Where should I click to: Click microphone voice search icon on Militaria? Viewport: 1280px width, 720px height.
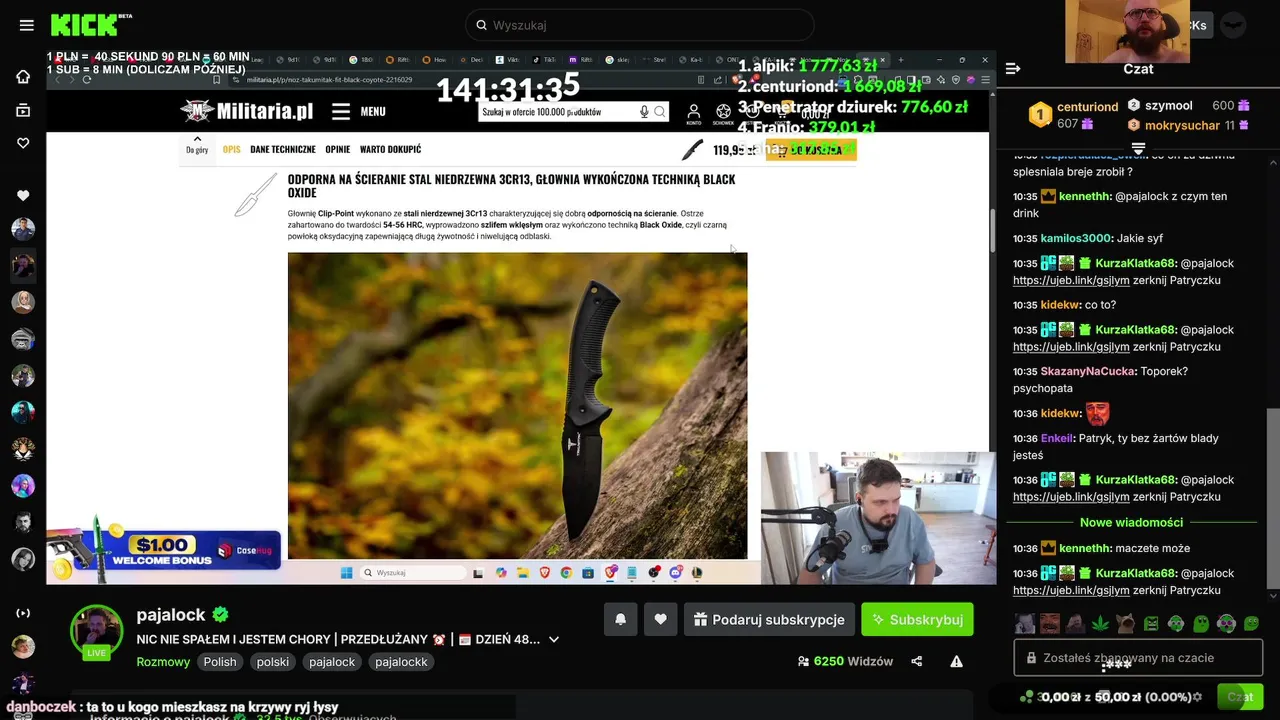point(644,112)
